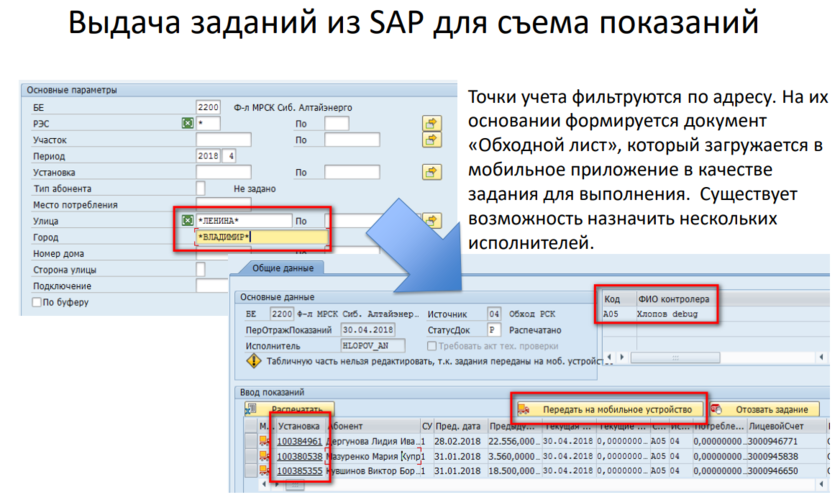
Task: Click the Распечатать button
Action: [x=296, y=409]
